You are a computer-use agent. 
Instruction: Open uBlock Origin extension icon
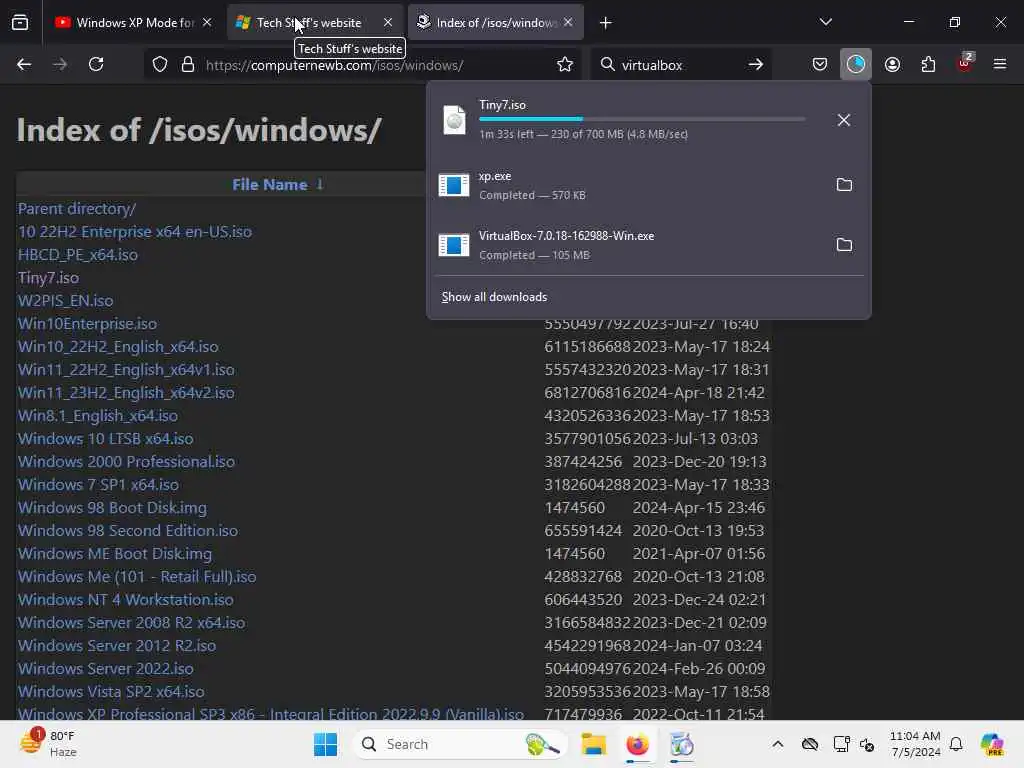tap(965, 63)
